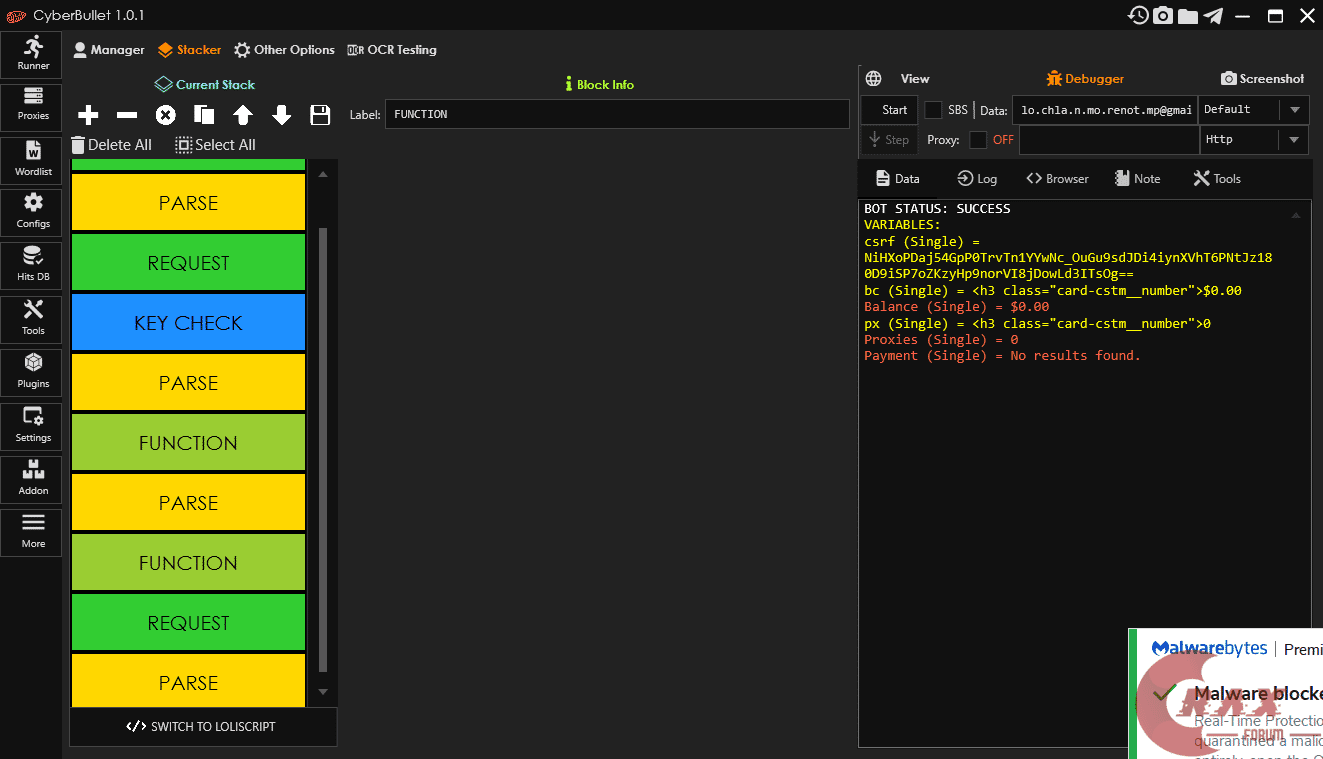Save the config using the floppy disk icon

tap(320, 115)
